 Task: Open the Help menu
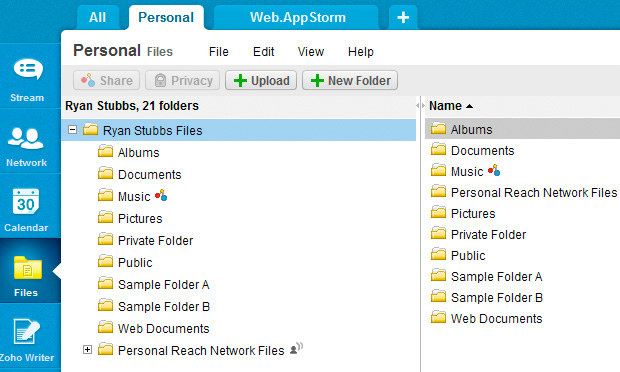(361, 52)
